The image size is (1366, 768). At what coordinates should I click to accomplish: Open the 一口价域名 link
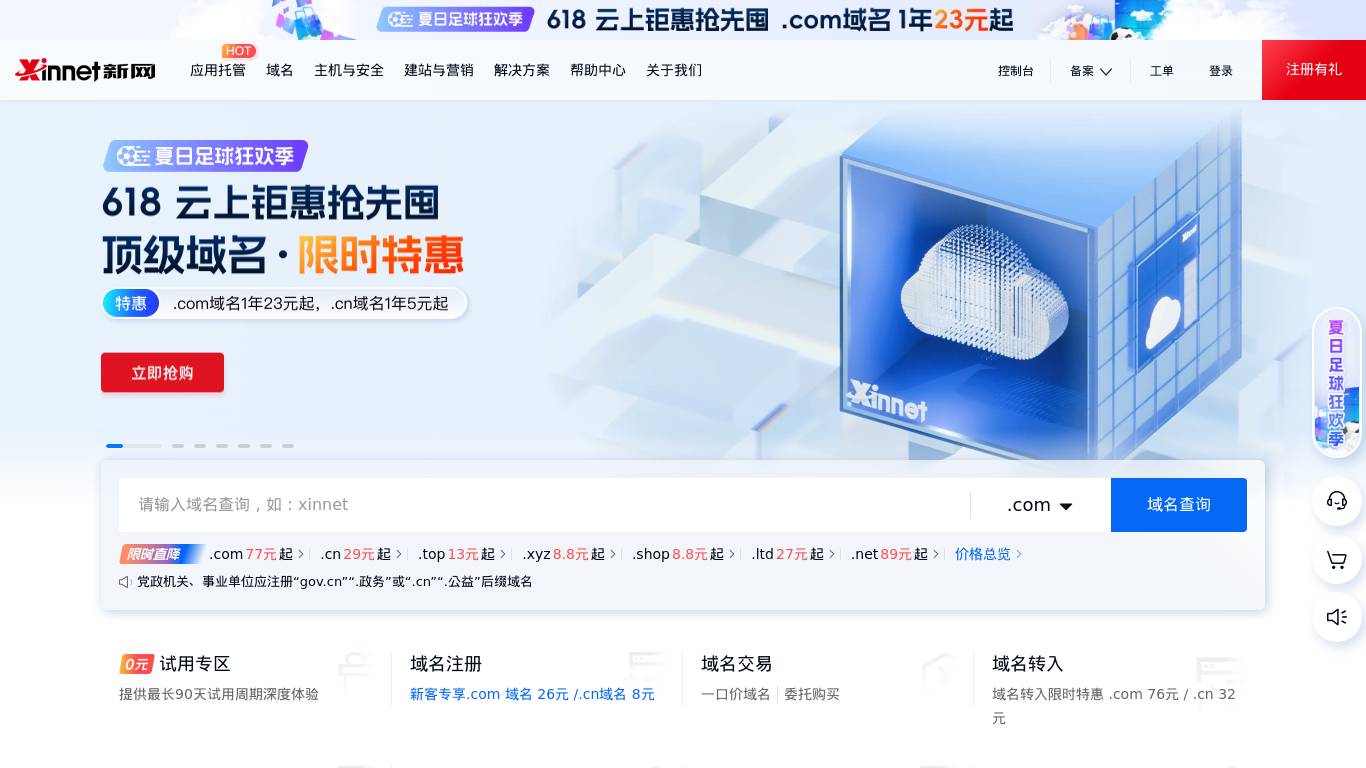click(x=736, y=694)
